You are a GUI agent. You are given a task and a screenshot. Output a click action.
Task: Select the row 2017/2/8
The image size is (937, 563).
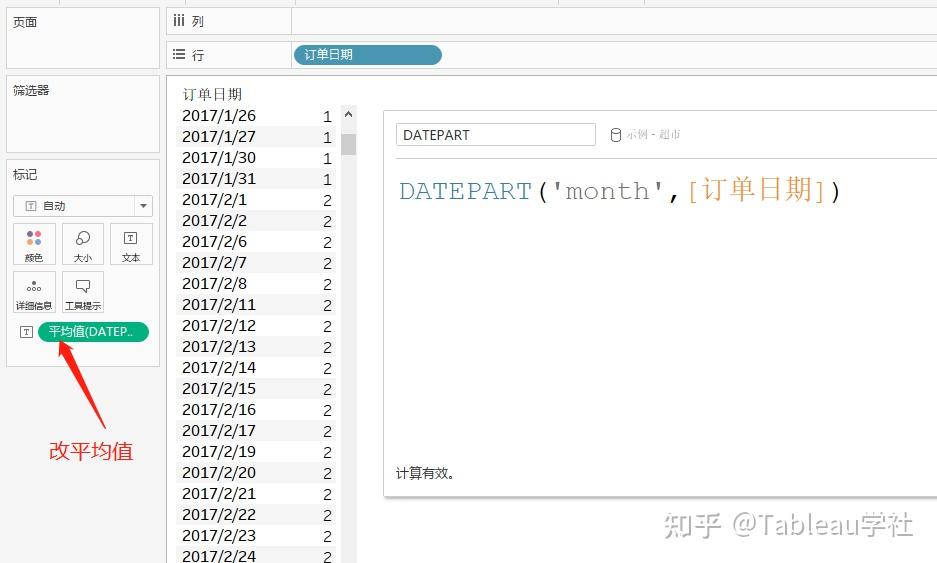(256, 283)
